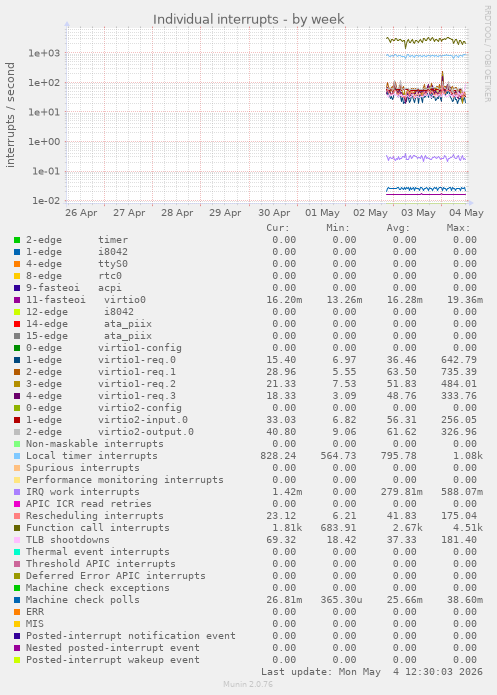Viewport: 497px width, 695px height.
Task: Click the Last update timestamp text
Action: [x=372, y=672]
